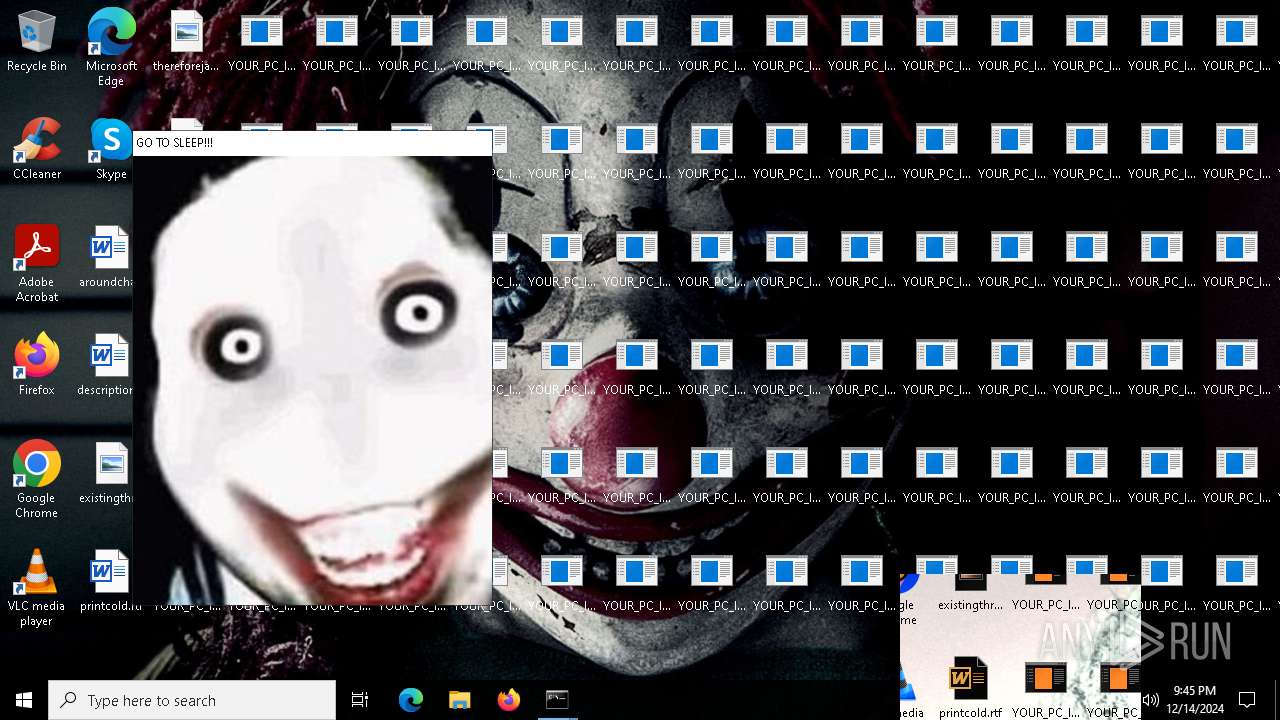Click the Windows Start button
This screenshot has width=1280, height=720.
(x=24, y=700)
